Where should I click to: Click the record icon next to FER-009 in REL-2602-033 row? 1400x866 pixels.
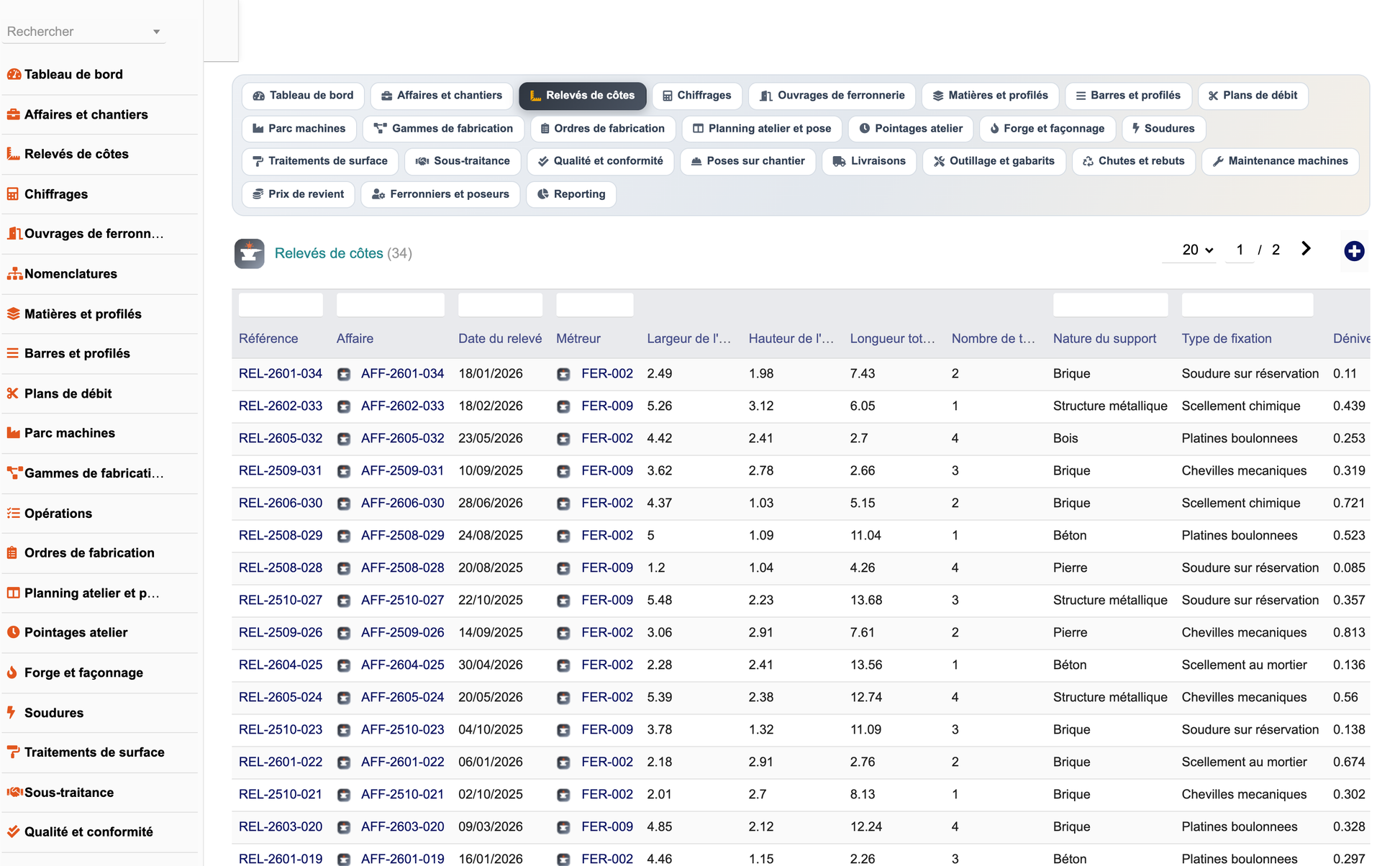point(564,406)
